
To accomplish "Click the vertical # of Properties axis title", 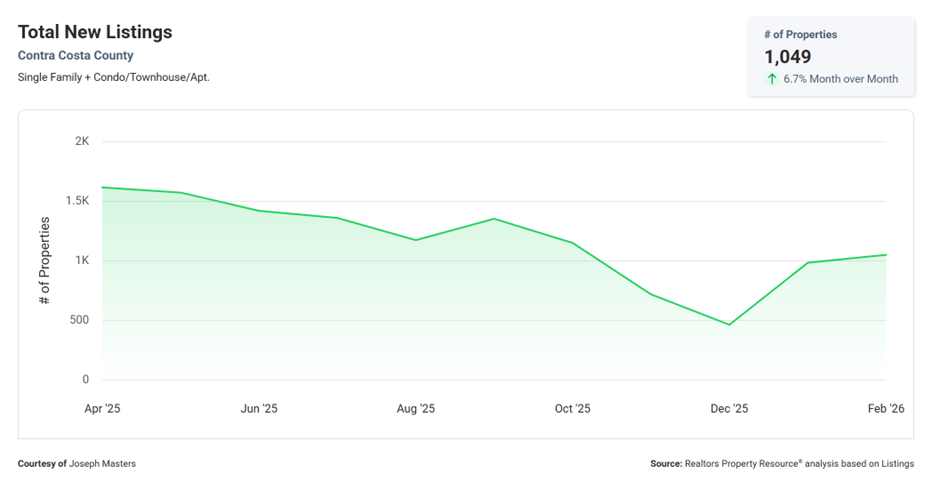I will coord(45,260).
